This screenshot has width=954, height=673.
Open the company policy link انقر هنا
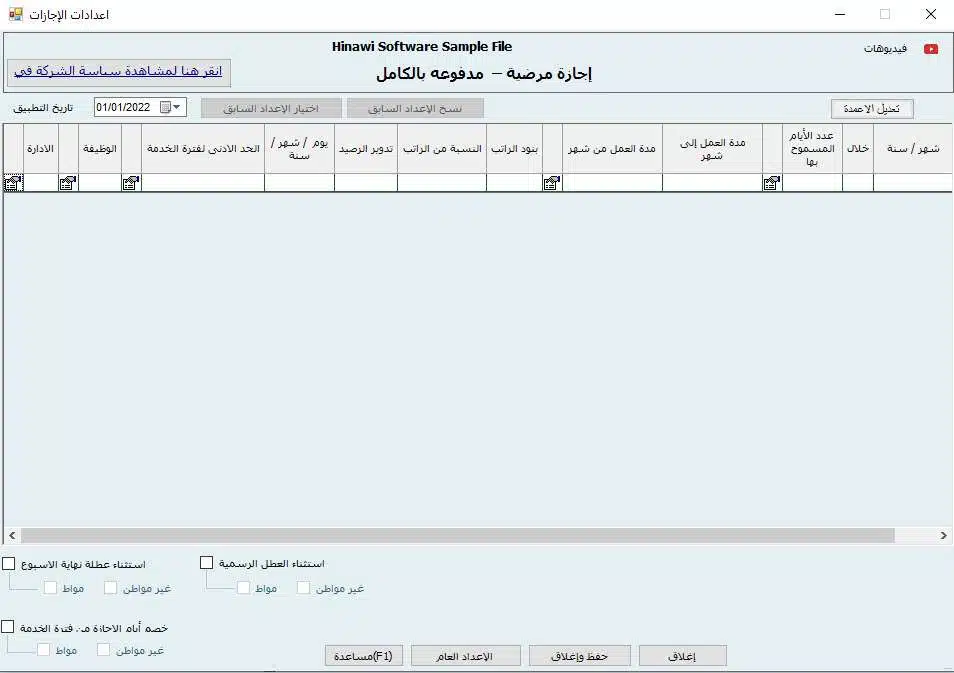pyautogui.click(x=120, y=73)
